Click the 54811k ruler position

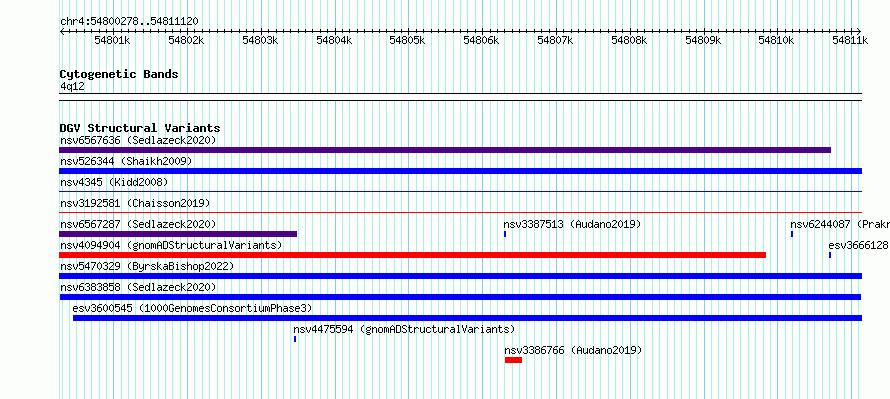[x=850, y=40]
